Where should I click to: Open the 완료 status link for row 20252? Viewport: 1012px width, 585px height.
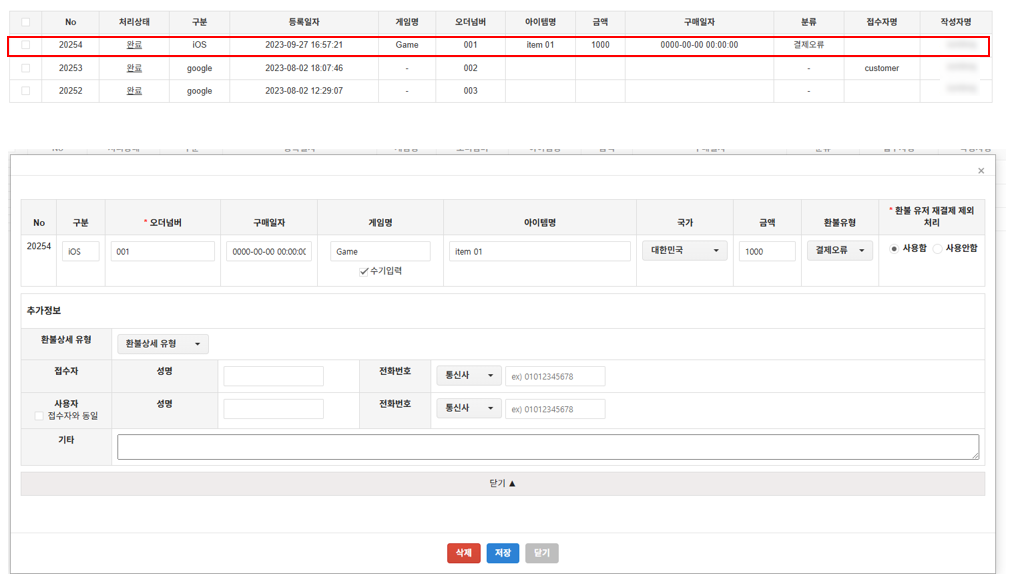point(134,91)
